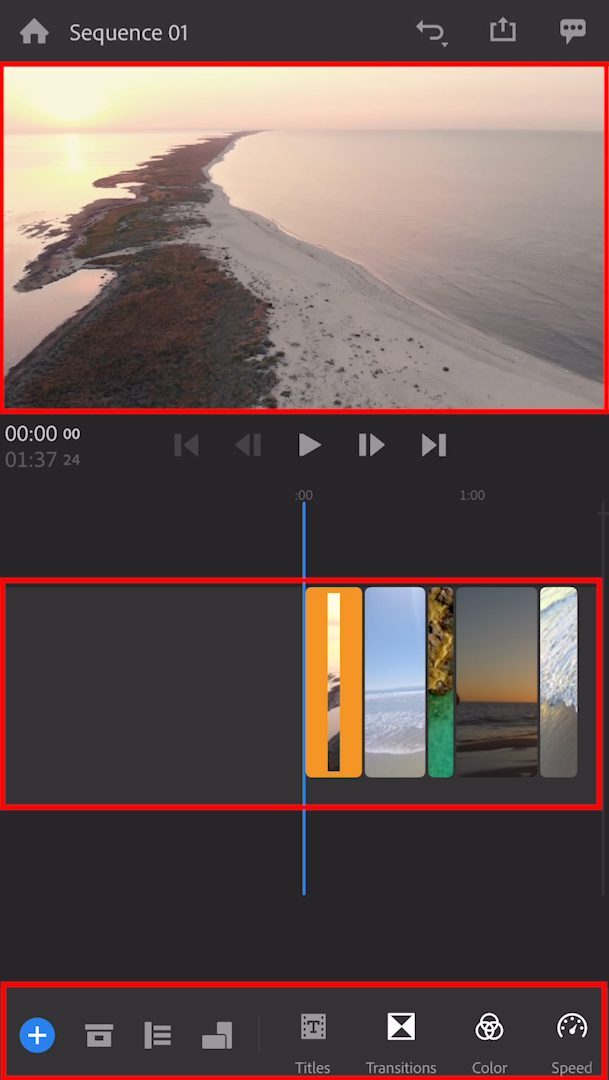
Task: Click the Sequence 01 title
Action: [129, 33]
